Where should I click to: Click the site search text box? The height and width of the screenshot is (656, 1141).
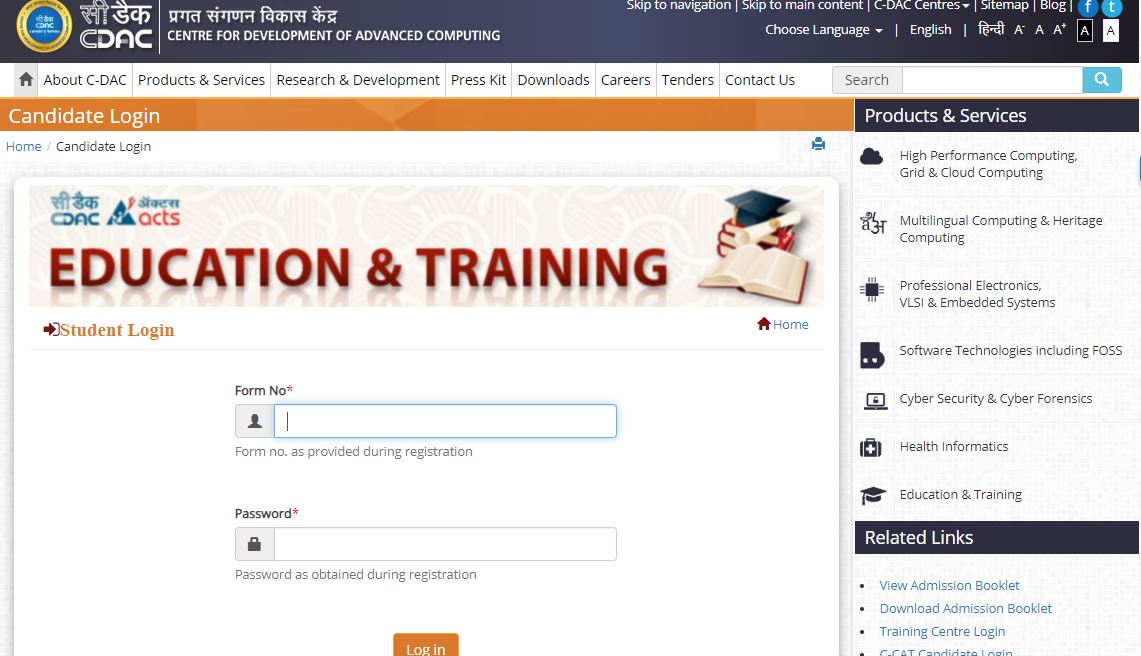(x=993, y=80)
